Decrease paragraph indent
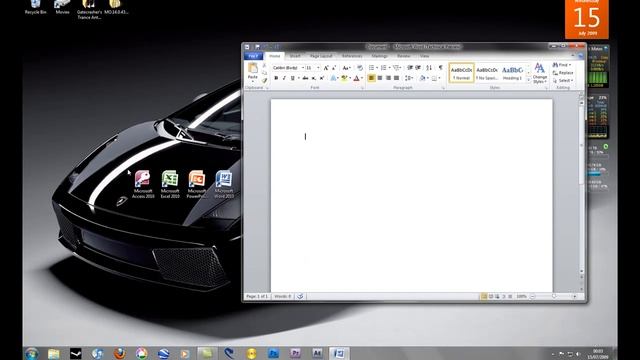Image resolution: width=640 pixels, height=360 pixels. point(410,68)
